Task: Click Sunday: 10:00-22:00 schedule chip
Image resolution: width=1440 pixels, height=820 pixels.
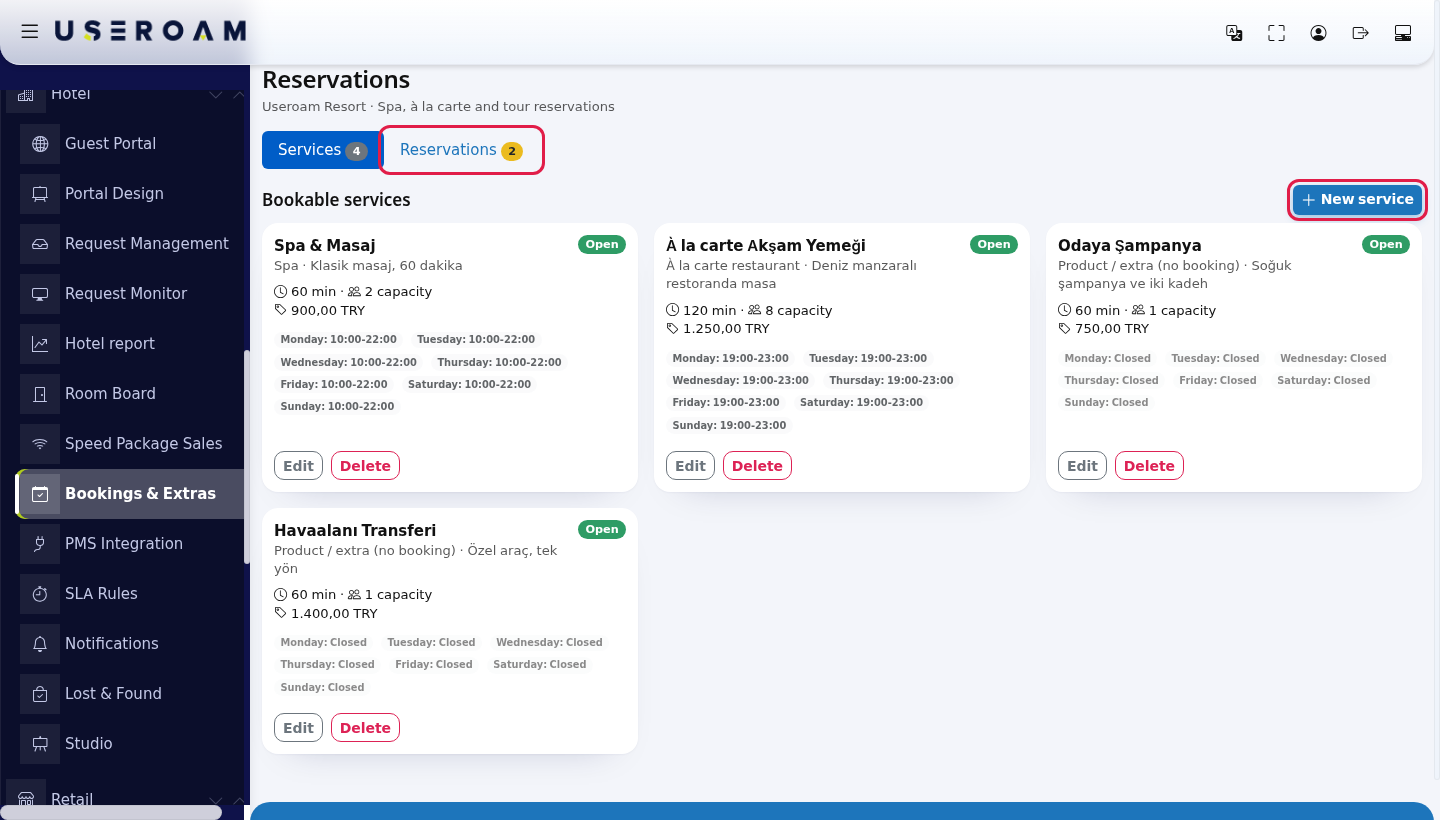Action: (x=337, y=407)
